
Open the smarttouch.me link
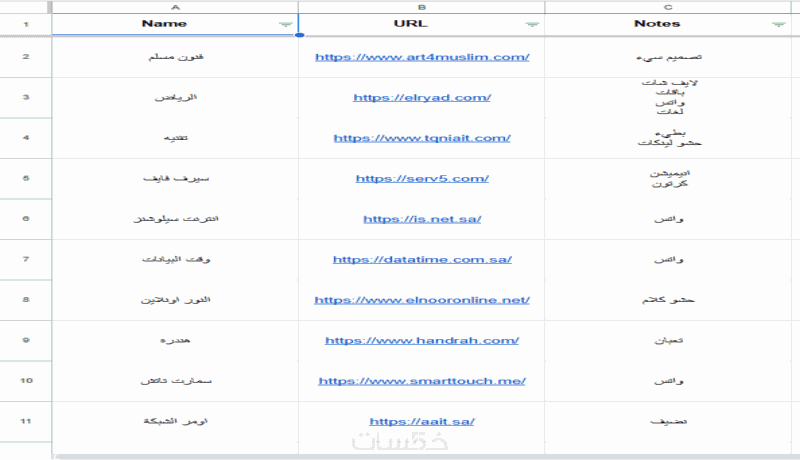(x=422, y=381)
